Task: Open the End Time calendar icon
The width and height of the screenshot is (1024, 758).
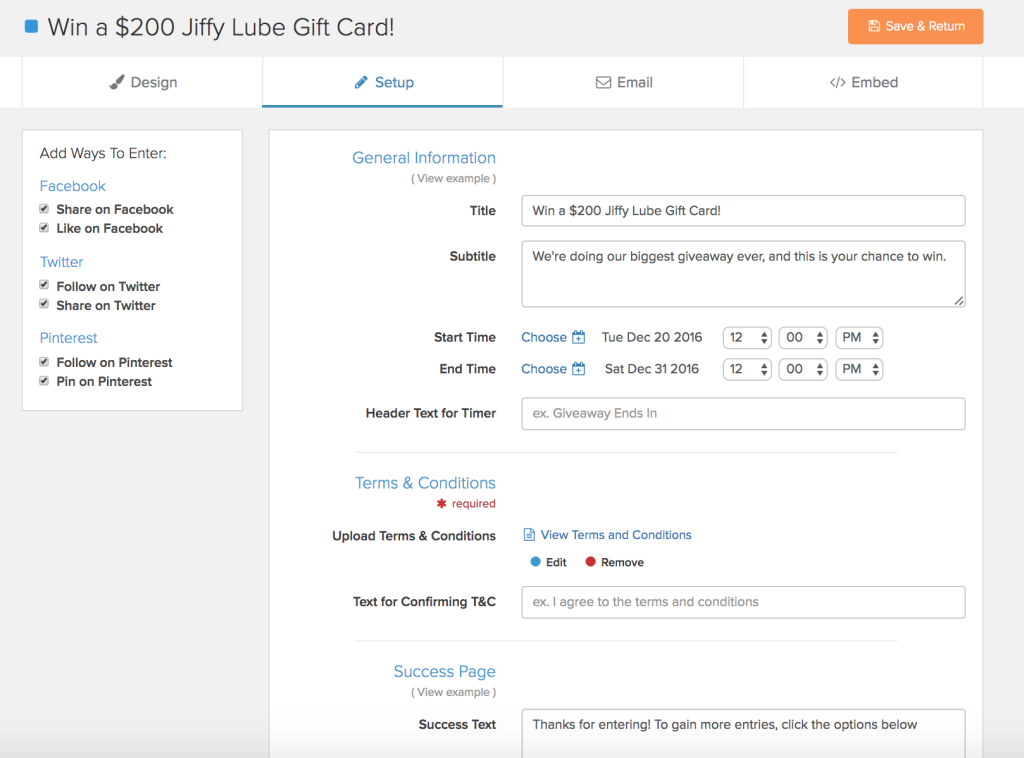Action: [579, 368]
